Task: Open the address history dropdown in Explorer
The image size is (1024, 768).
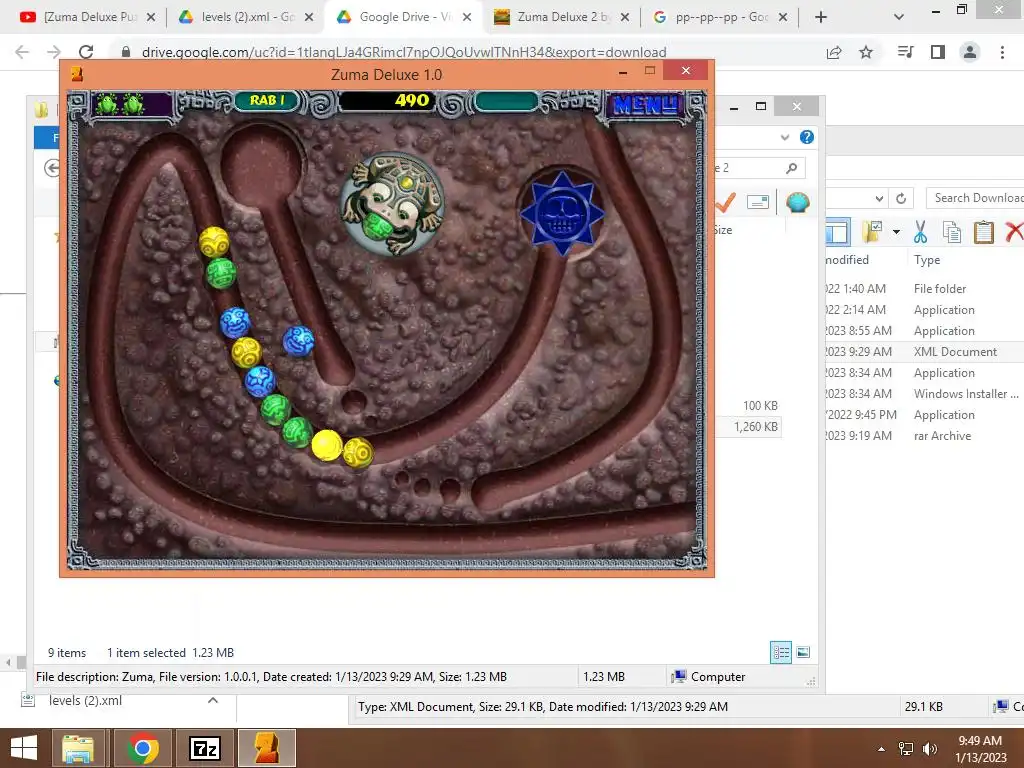Action: [x=879, y=199]
